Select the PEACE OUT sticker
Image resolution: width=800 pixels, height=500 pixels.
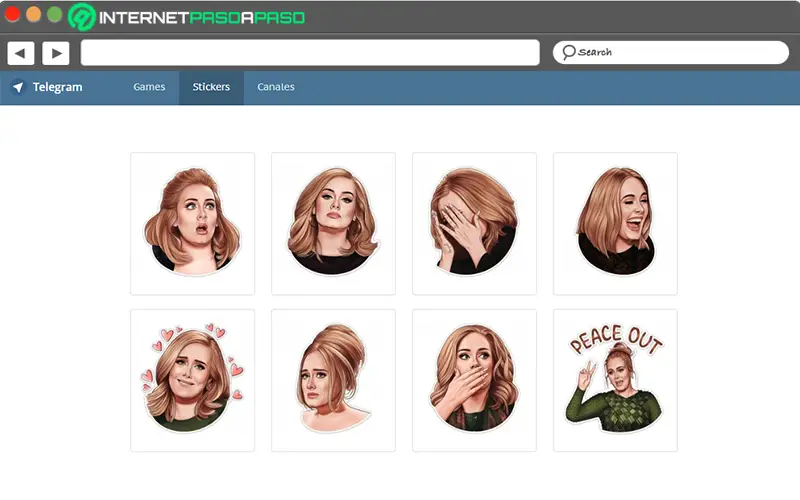pos(615,380)
